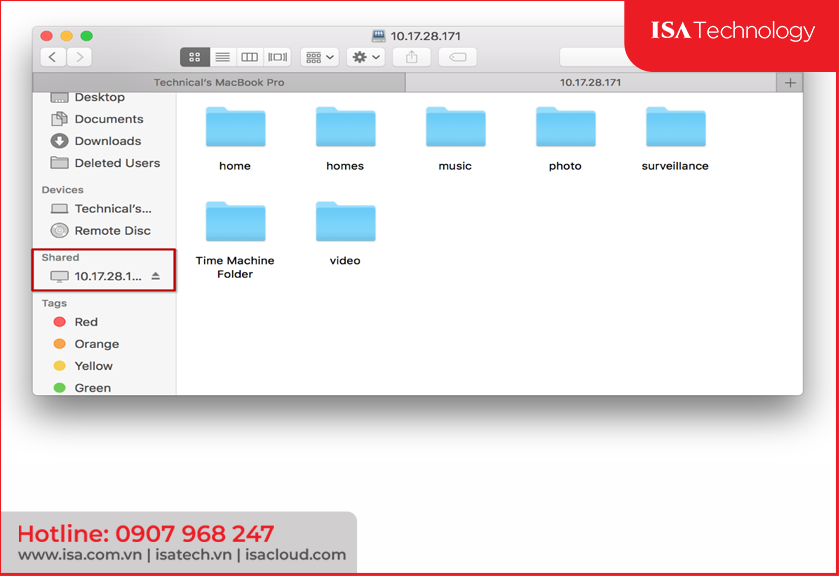This screenshot has height=576, width=839.
Task: Switch to icon view
Action: [x=195, y=57]
